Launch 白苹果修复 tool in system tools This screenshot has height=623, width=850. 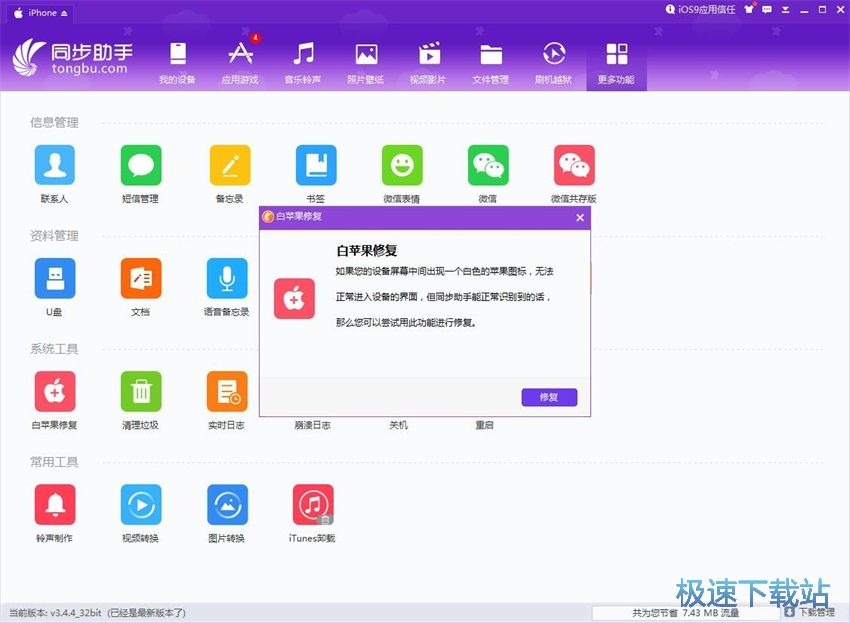click(x=55, y=391)
